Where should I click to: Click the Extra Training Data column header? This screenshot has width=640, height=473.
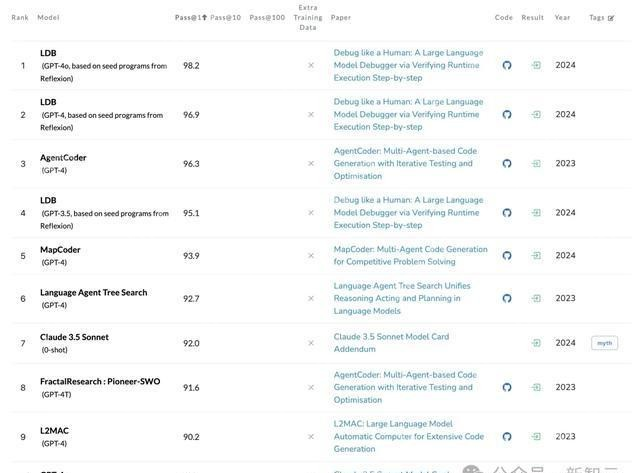[308, 18]
